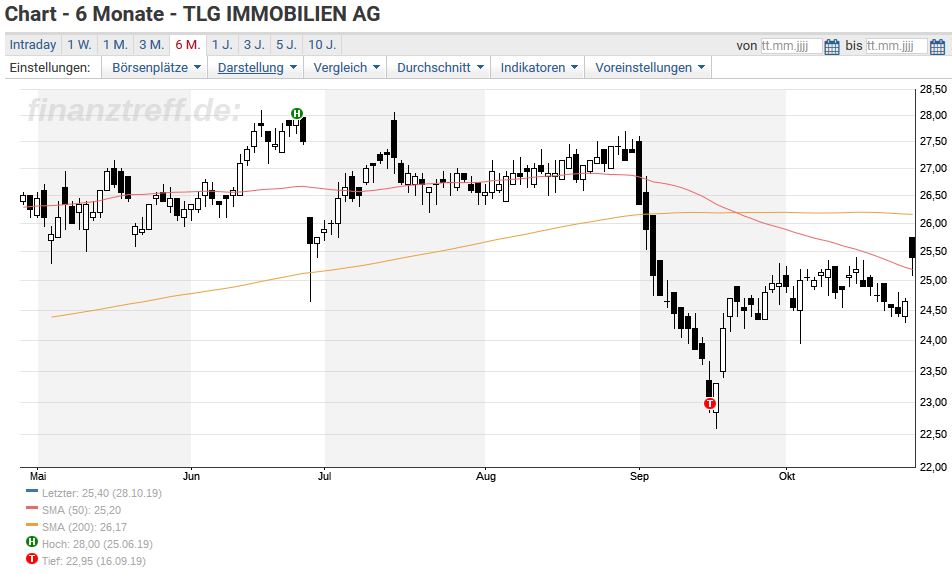Viewport: 952px width, 574px height.
Task: Click the 'Okt' x-axis label
Action: pos(787,476)
